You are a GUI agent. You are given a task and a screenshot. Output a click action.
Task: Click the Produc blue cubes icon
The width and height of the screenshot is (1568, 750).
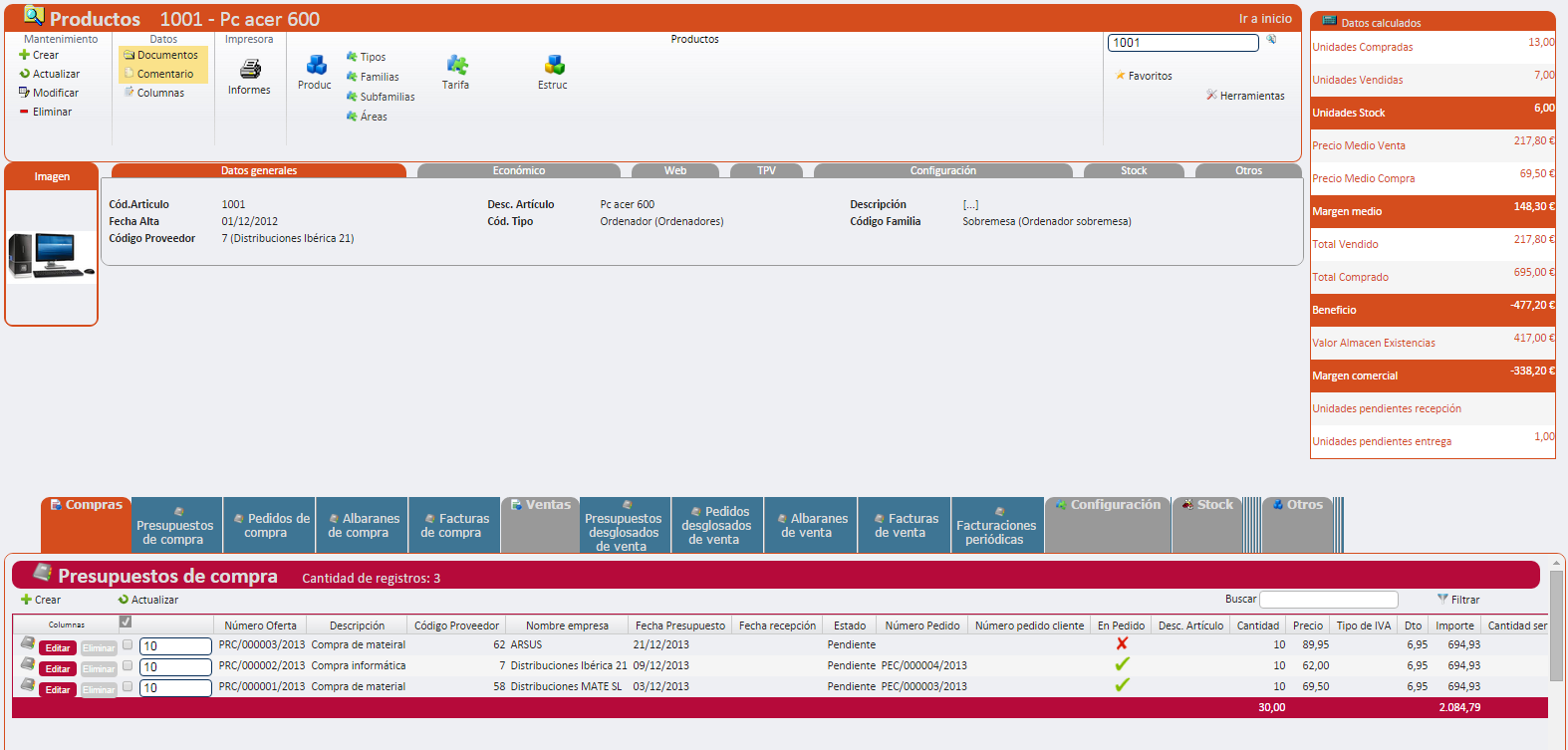(x=316, y=66)
